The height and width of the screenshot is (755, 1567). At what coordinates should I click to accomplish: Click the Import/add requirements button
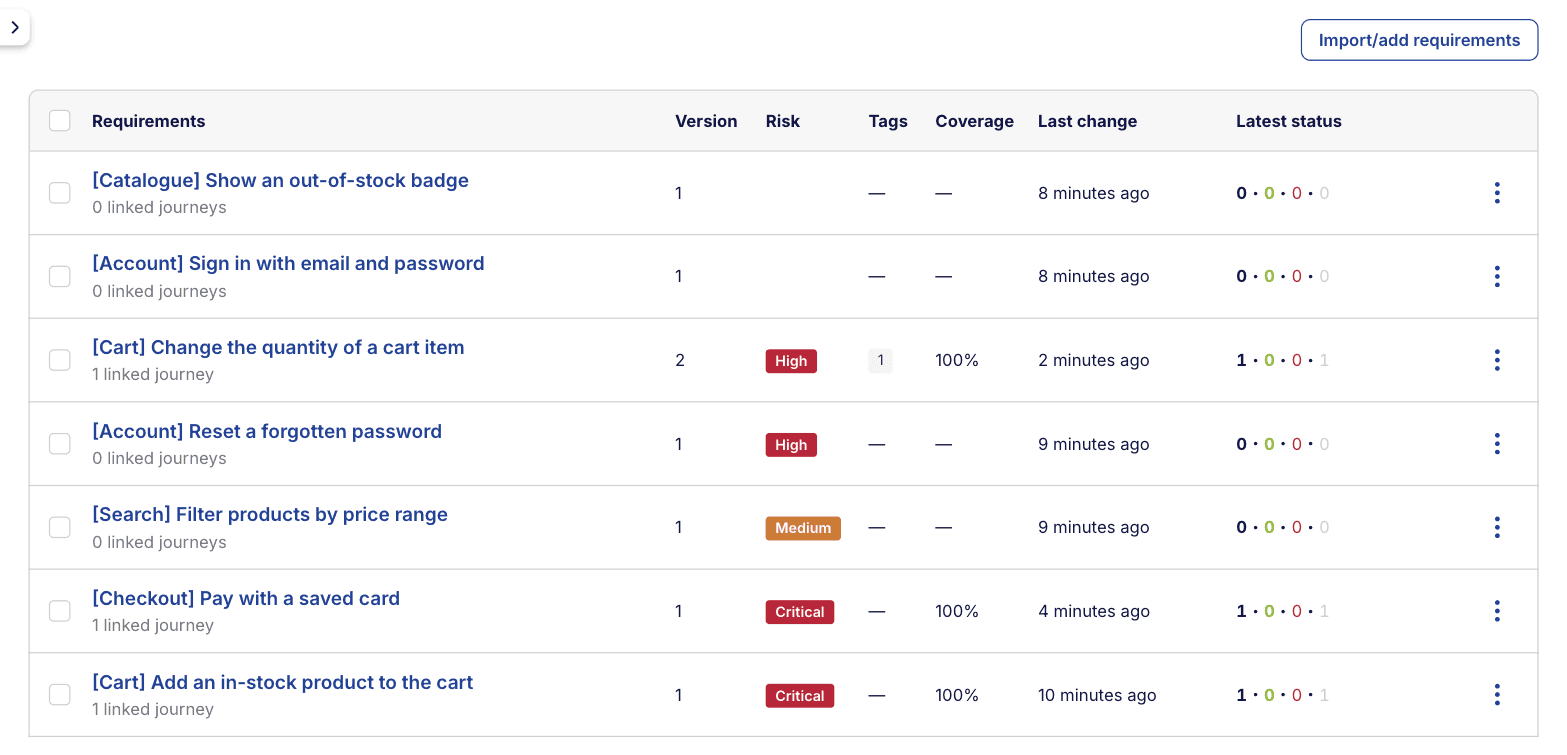coord(1419,40)
